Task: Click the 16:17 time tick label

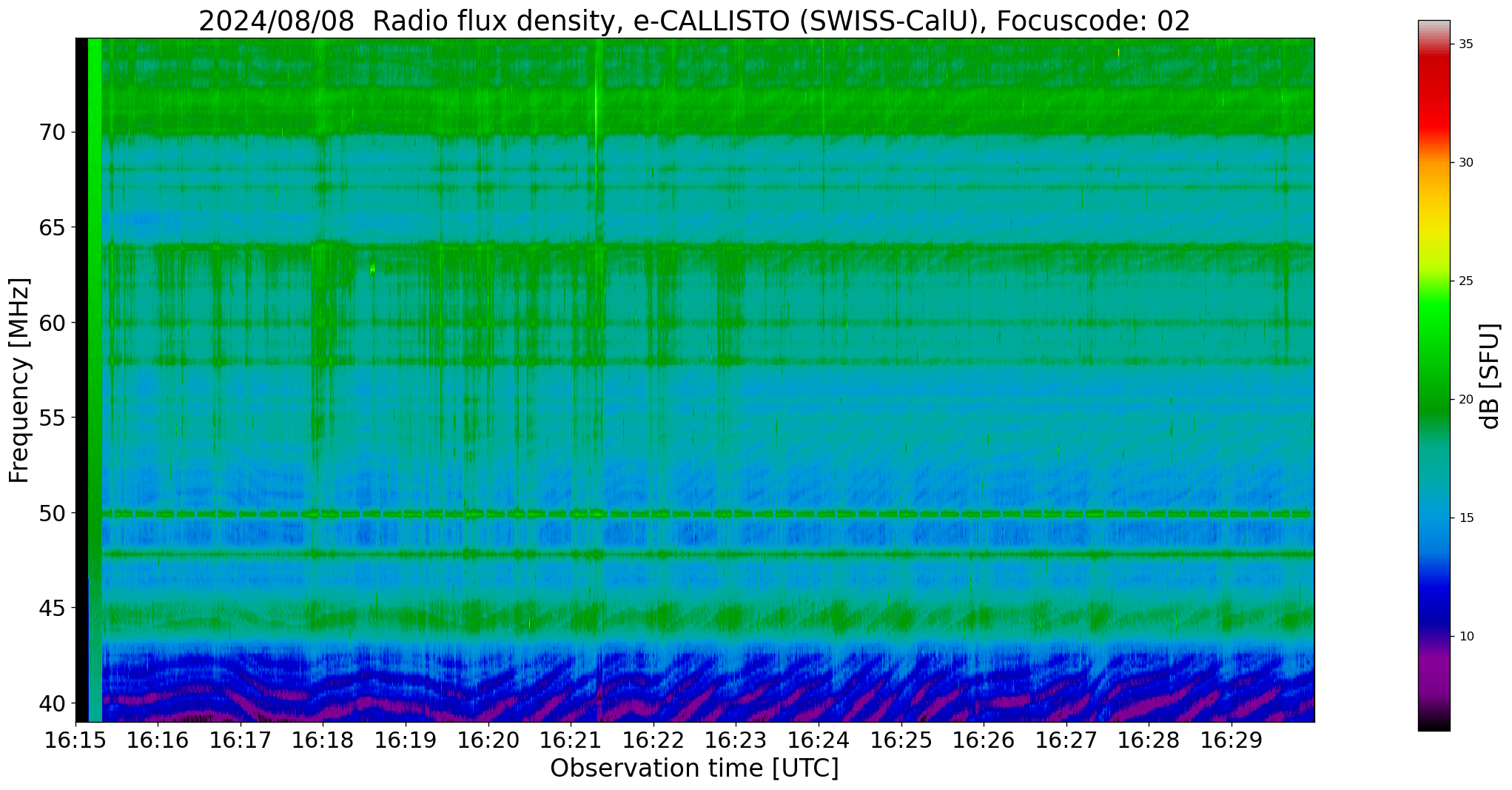Action: pos(241,740)
